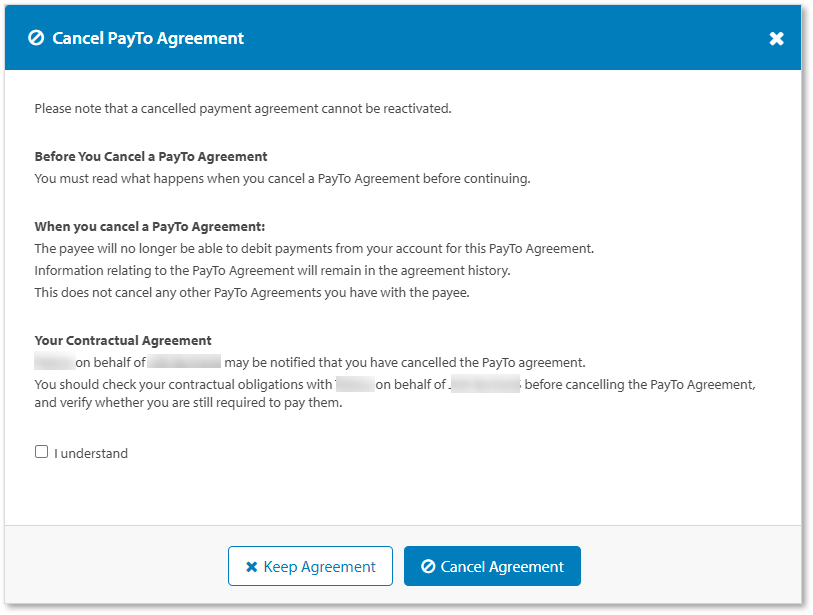This screenshot has height=615, width=813.
Task: Choose Keep Agreement to abort the cancellation
Action: point(310,566)
